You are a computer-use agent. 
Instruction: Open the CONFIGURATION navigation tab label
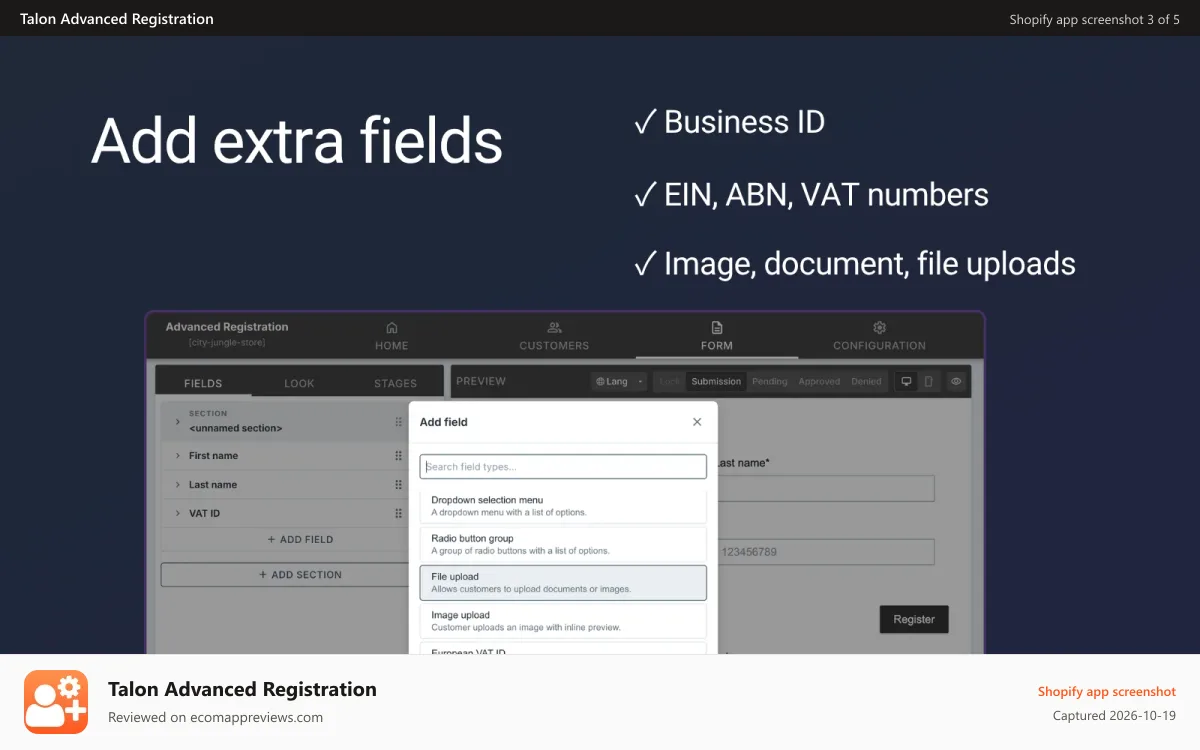(x=880, y=346)
